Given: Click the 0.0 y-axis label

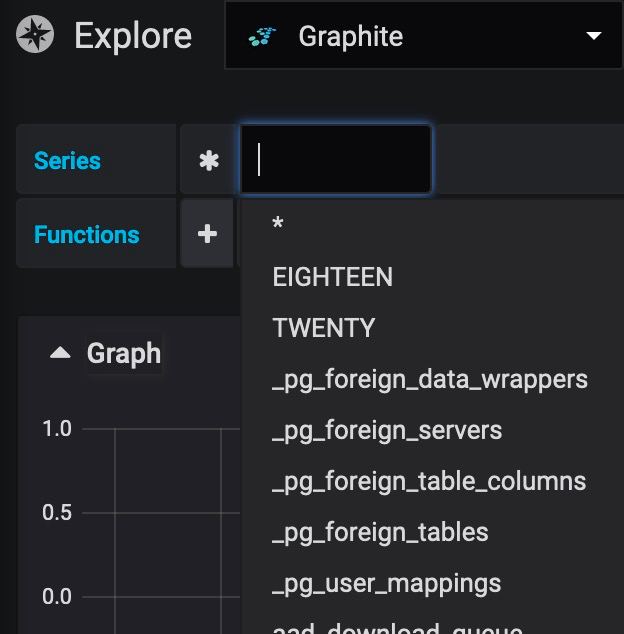Looking at the screenshot, I should click(x=57, y=596).
